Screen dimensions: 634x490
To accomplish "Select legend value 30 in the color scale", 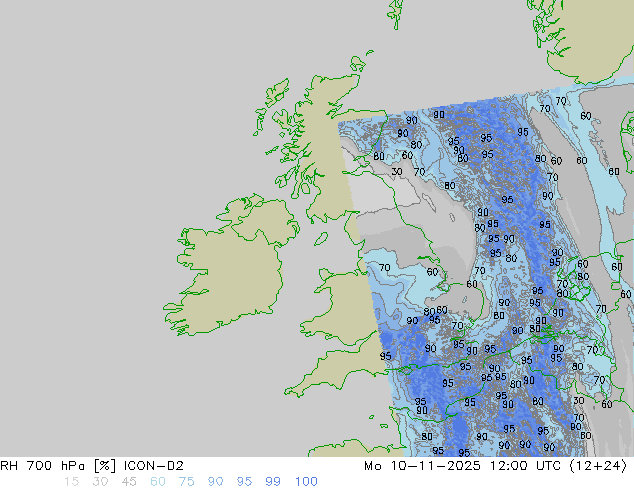I will click(100, 482).
